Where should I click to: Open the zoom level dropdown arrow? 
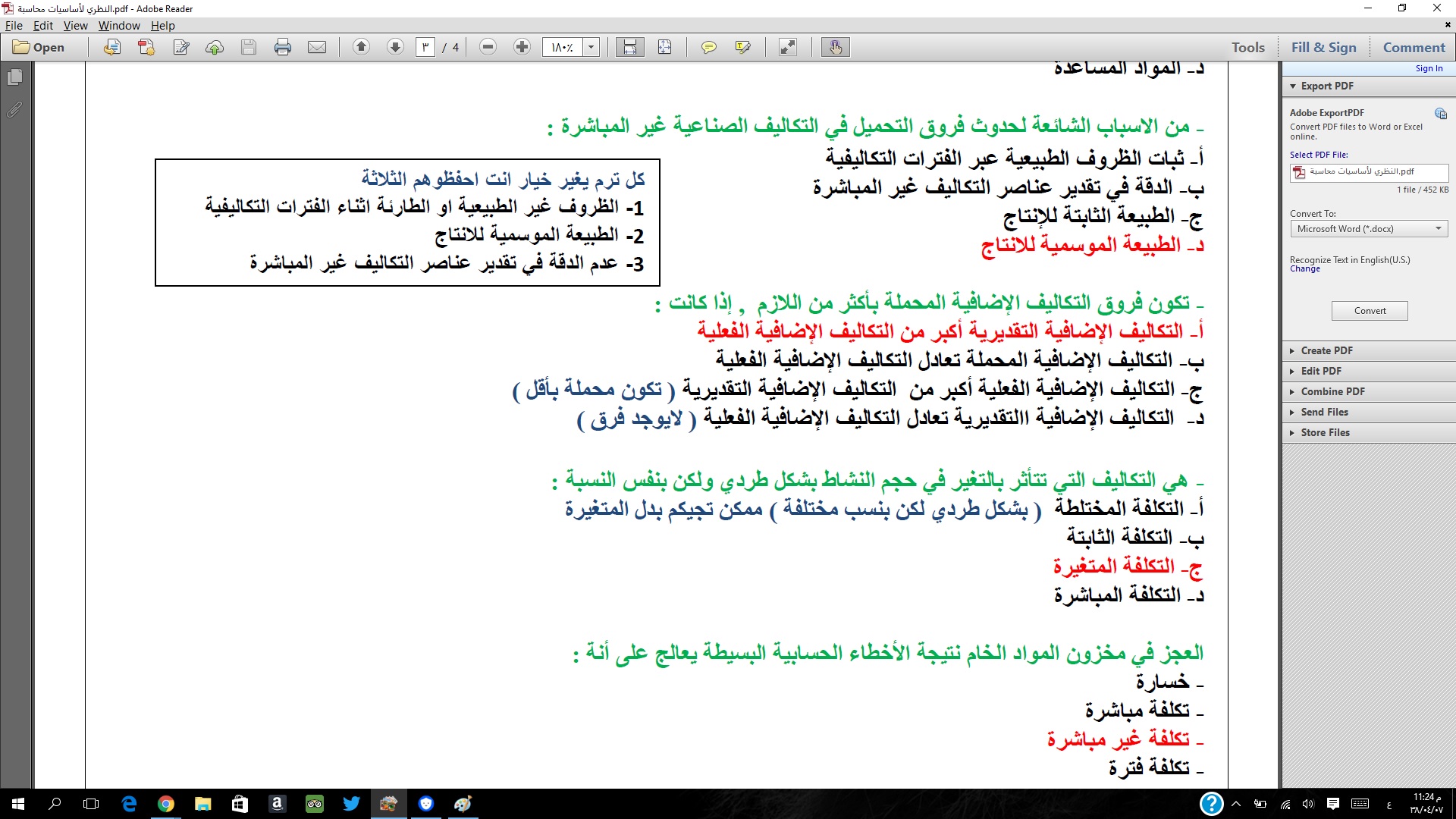coord(591,47)
